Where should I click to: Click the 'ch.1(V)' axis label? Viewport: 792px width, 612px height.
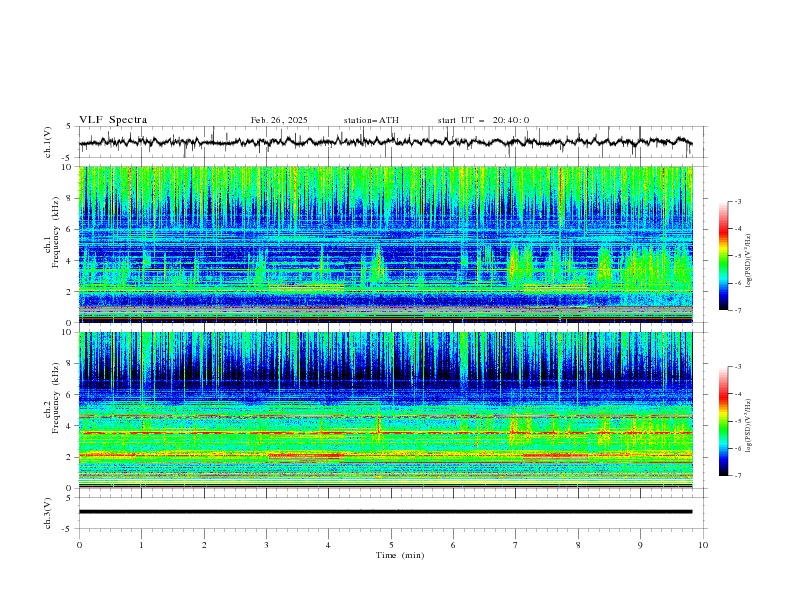click(48, 142)
